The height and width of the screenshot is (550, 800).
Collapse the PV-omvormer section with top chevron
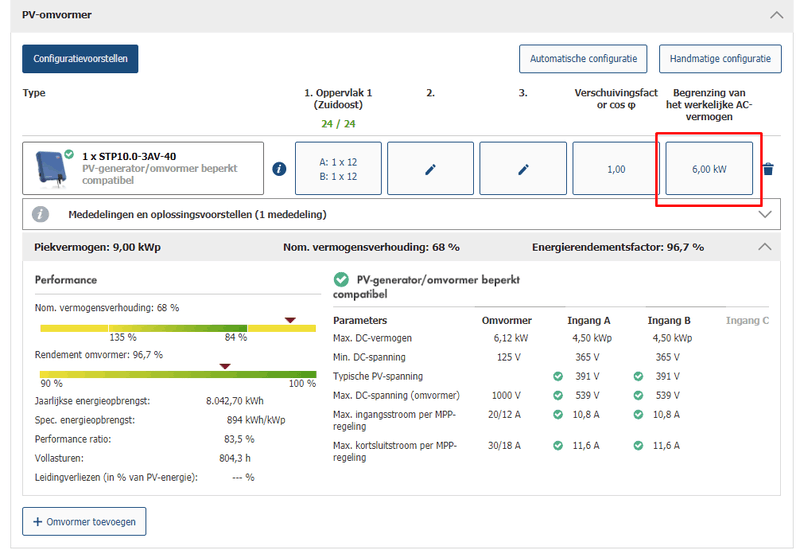point(776,15)
